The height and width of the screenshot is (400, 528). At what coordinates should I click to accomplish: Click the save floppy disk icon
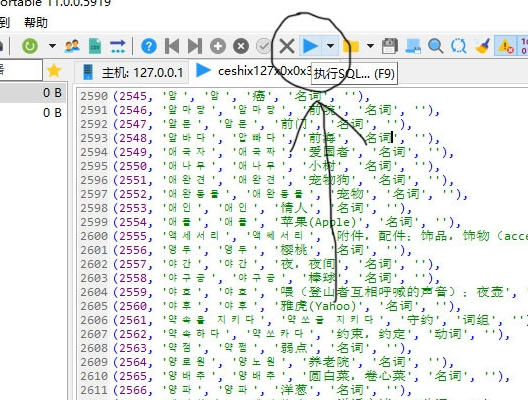pyautogui.click(x=390, y=46)
